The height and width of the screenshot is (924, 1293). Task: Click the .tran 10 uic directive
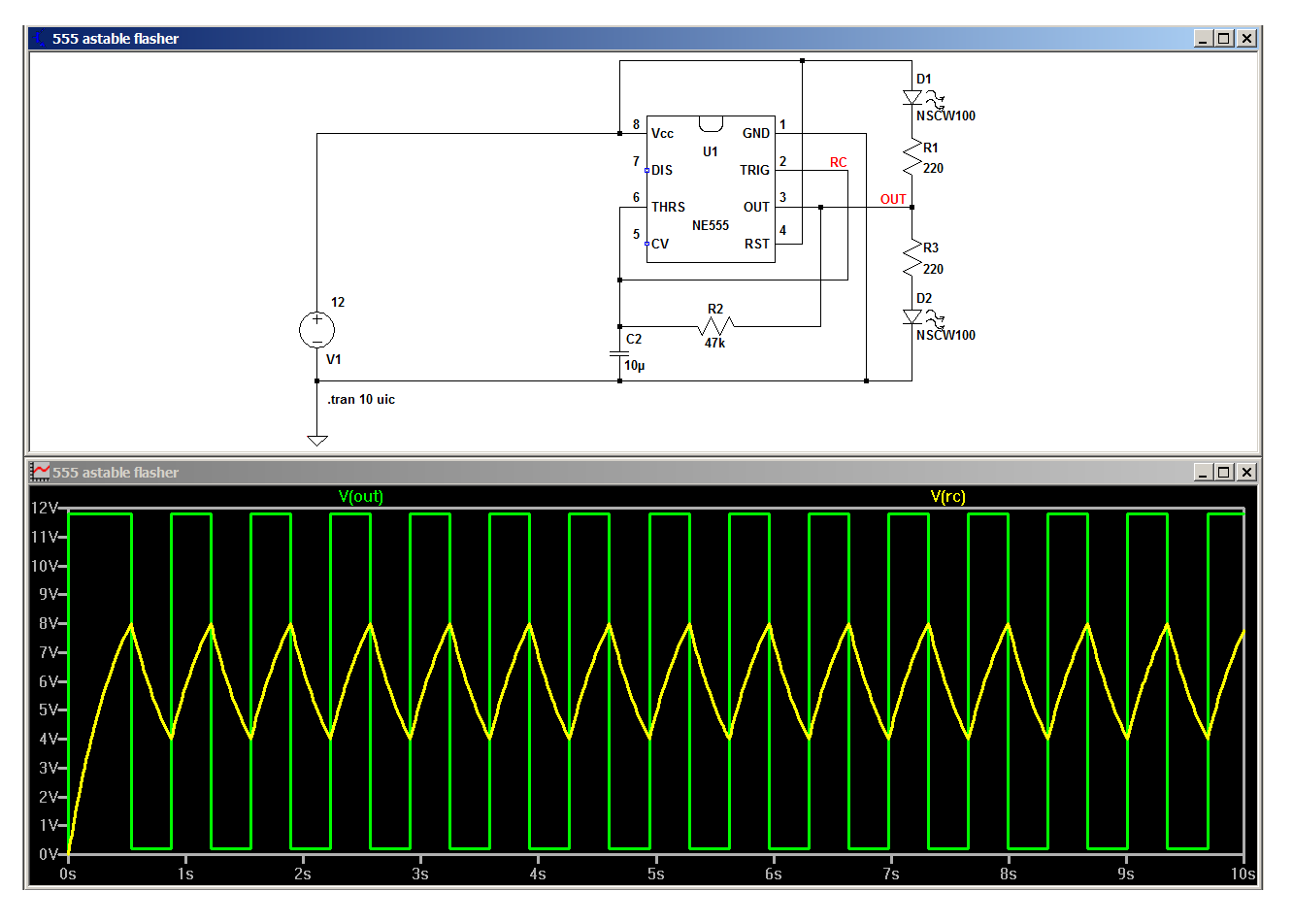pyautogui.click(x=361, y=399)
